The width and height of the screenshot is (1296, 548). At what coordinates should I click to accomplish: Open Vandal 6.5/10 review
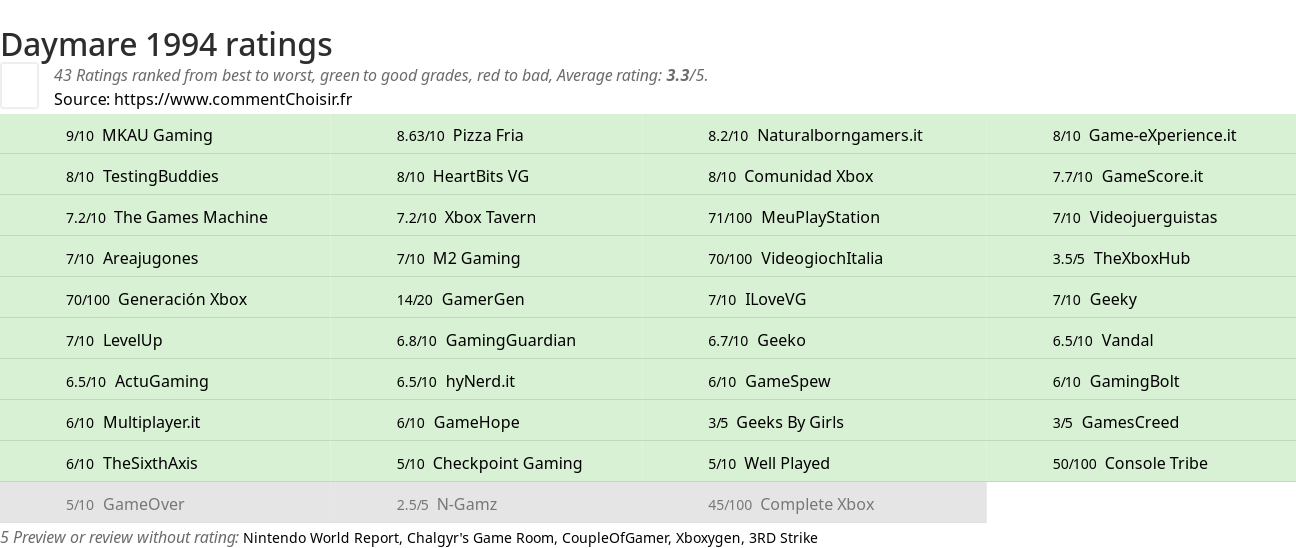click(x=1127, y=340)
